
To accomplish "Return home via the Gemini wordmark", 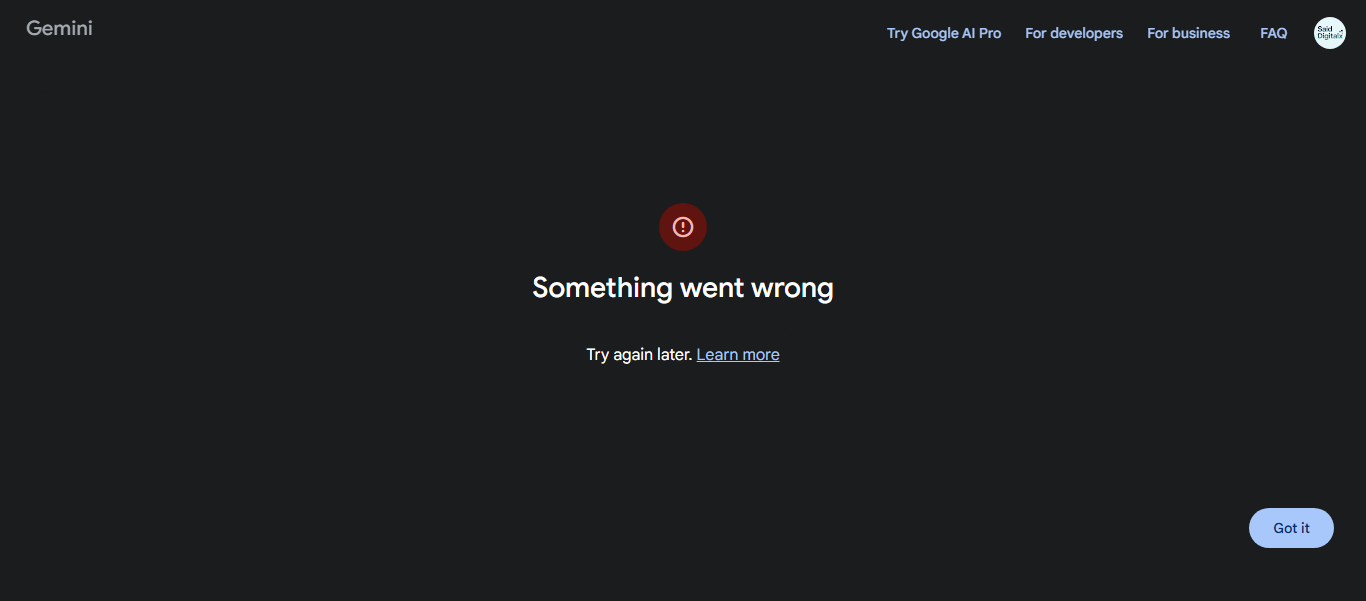I will (x=59, y=29).
